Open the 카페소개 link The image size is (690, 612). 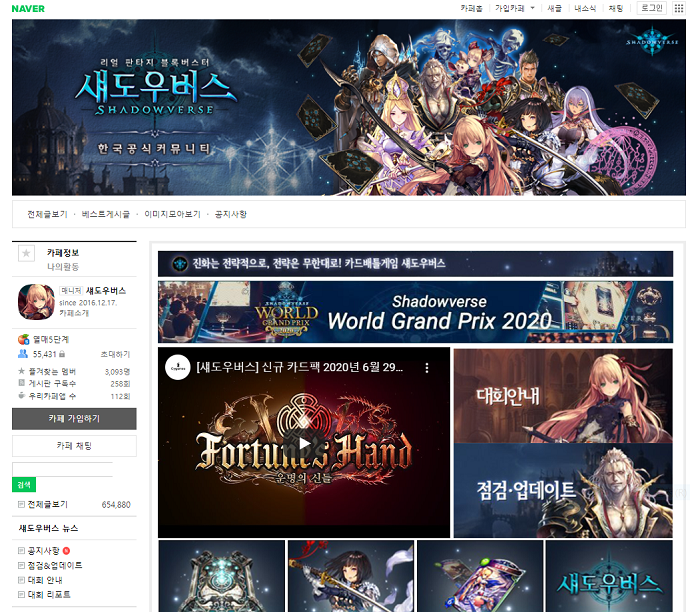(x=74, y=313)
